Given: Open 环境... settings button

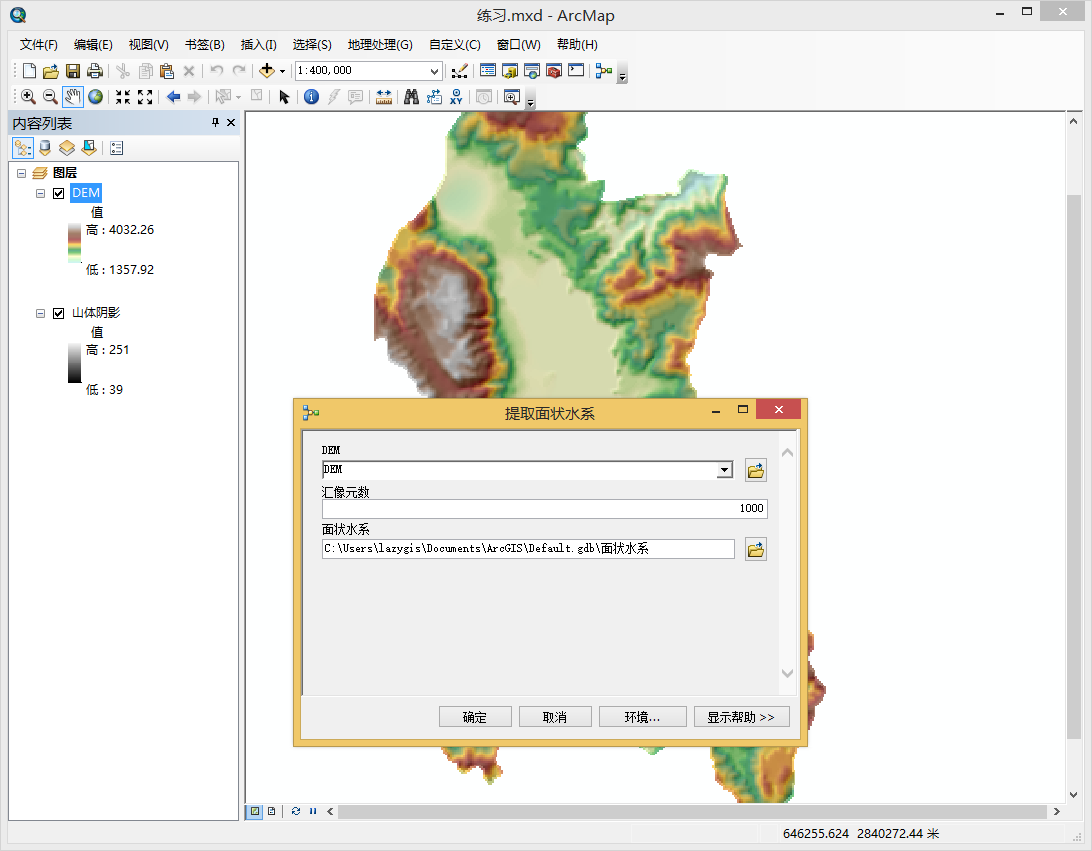Looking at the screenshot, I should coord(642,717).
